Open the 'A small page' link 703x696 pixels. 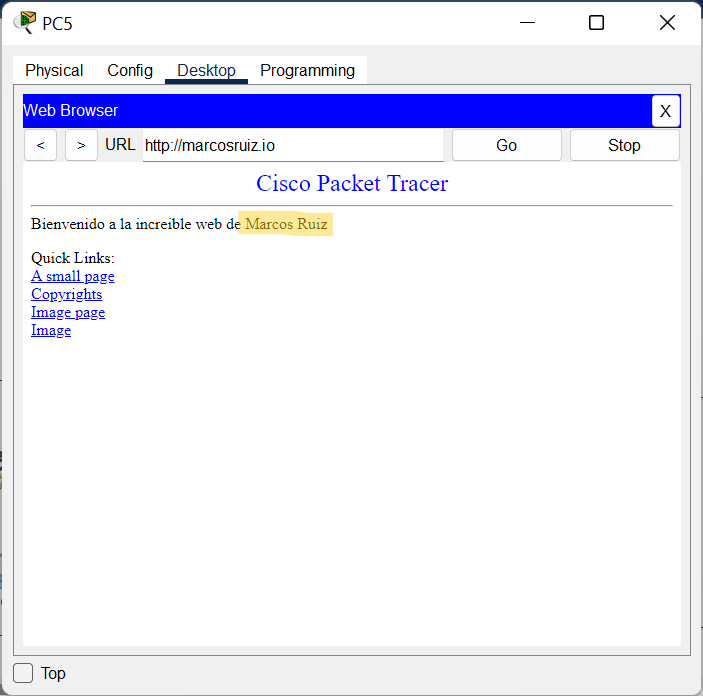[x=72, y=276]
